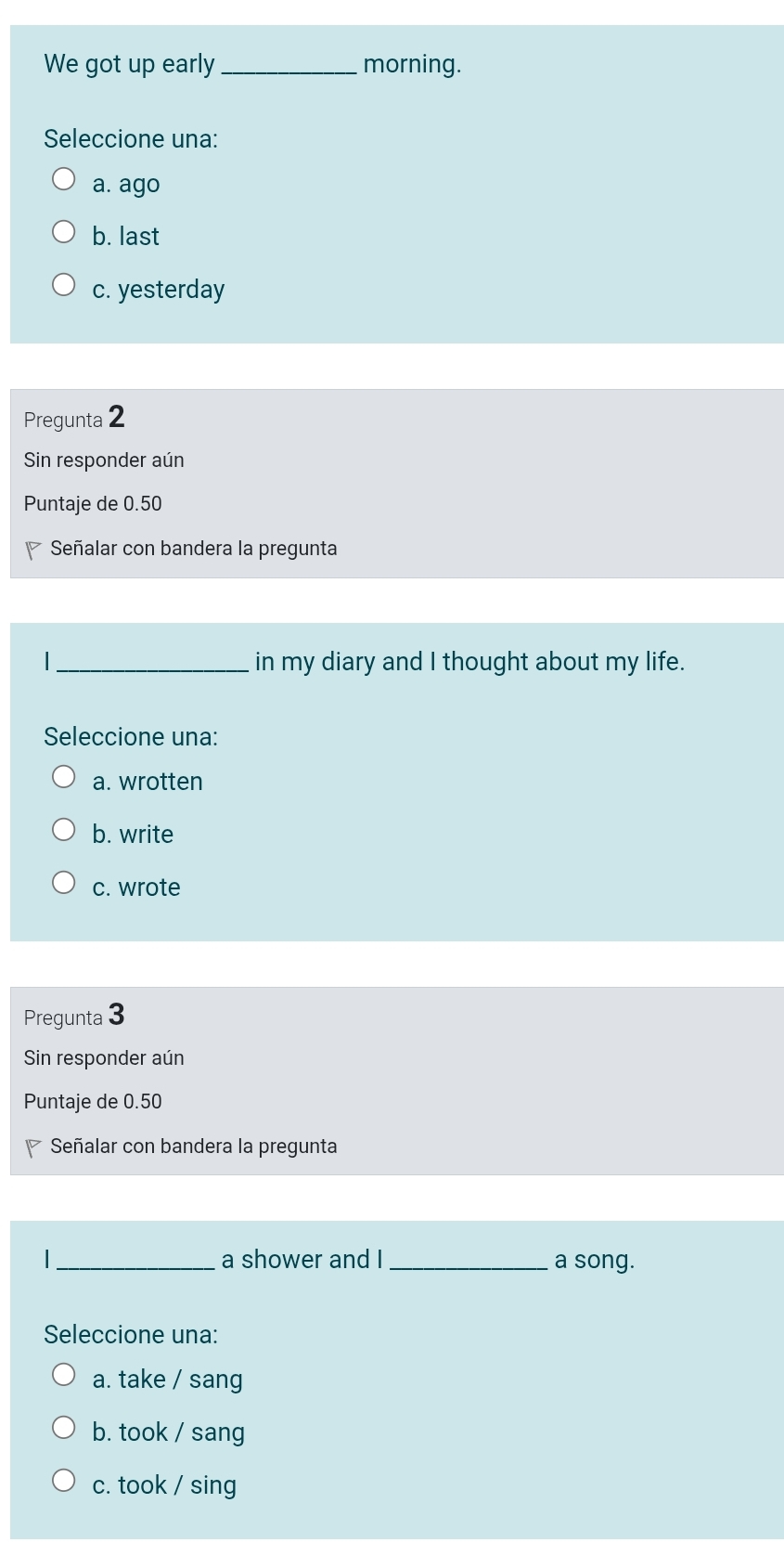Choose the 'b. last' radio button
Image resolution: width=784 pixels, height=1542 pixels.
63,231
